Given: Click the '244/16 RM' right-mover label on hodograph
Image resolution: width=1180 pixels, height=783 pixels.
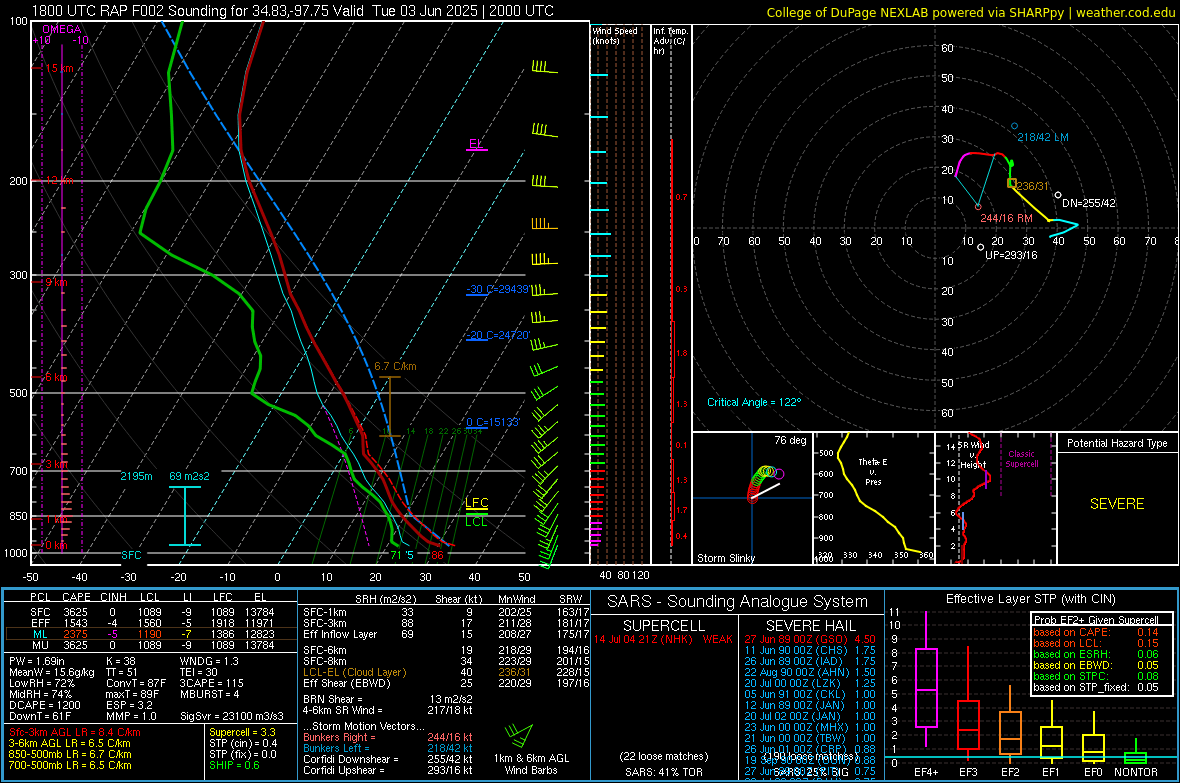Looking at the screenshot, I should (x=1006, y=218).
